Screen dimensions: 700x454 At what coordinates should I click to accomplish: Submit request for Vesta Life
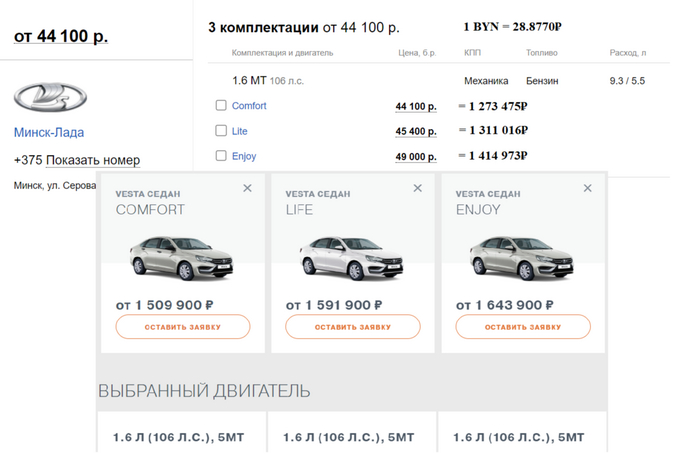pyautogui.click(x=353, y=327)
